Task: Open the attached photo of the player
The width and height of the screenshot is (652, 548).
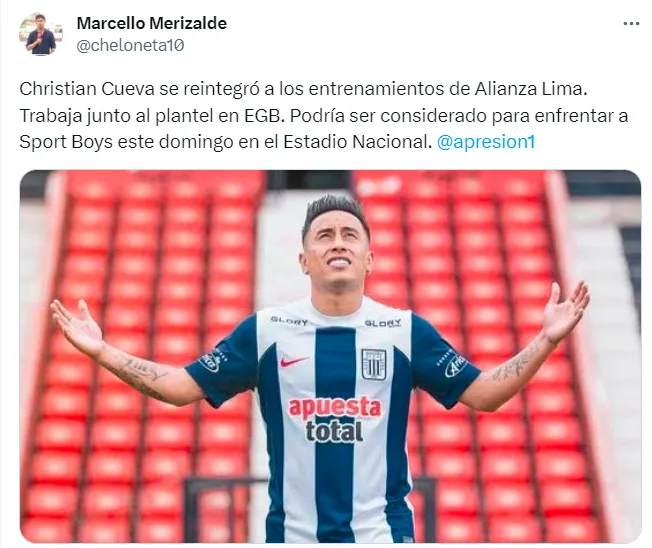Action: pos(330,356)
